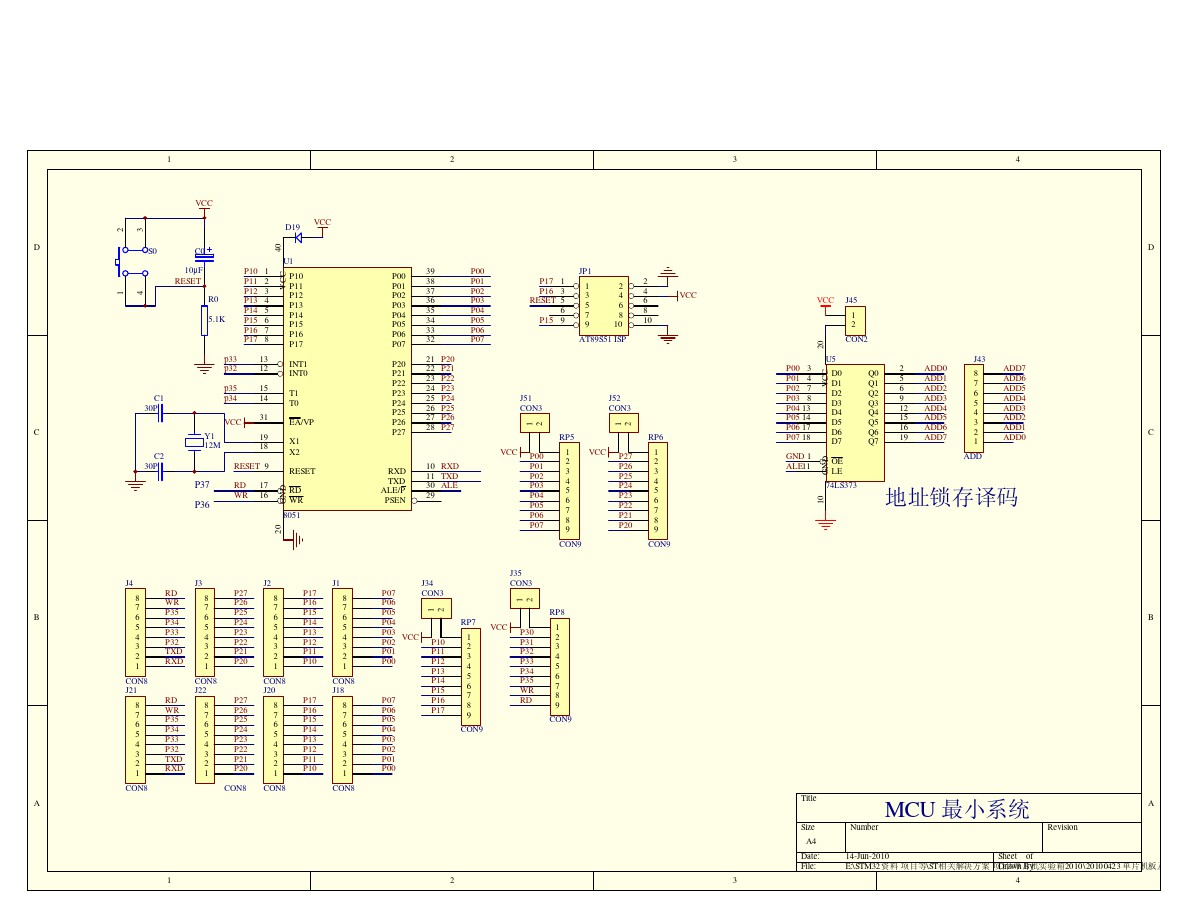Click the J21 CON8 connector

pyautogui.click(x=135, y=740)
